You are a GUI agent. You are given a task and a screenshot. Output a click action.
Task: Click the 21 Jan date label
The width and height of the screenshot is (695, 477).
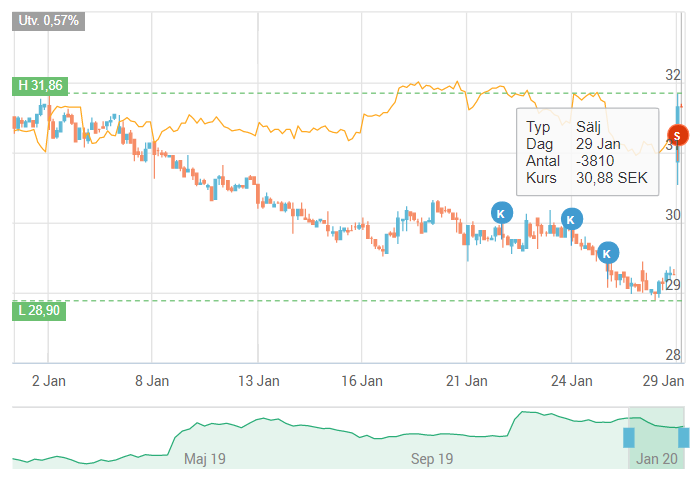coord(466,380)
